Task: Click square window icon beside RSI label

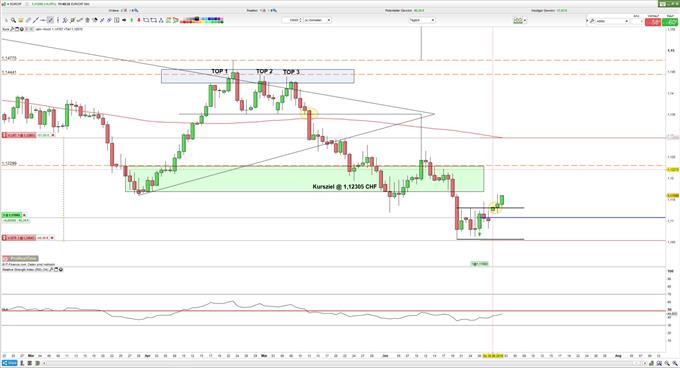Action: point(56,270)
